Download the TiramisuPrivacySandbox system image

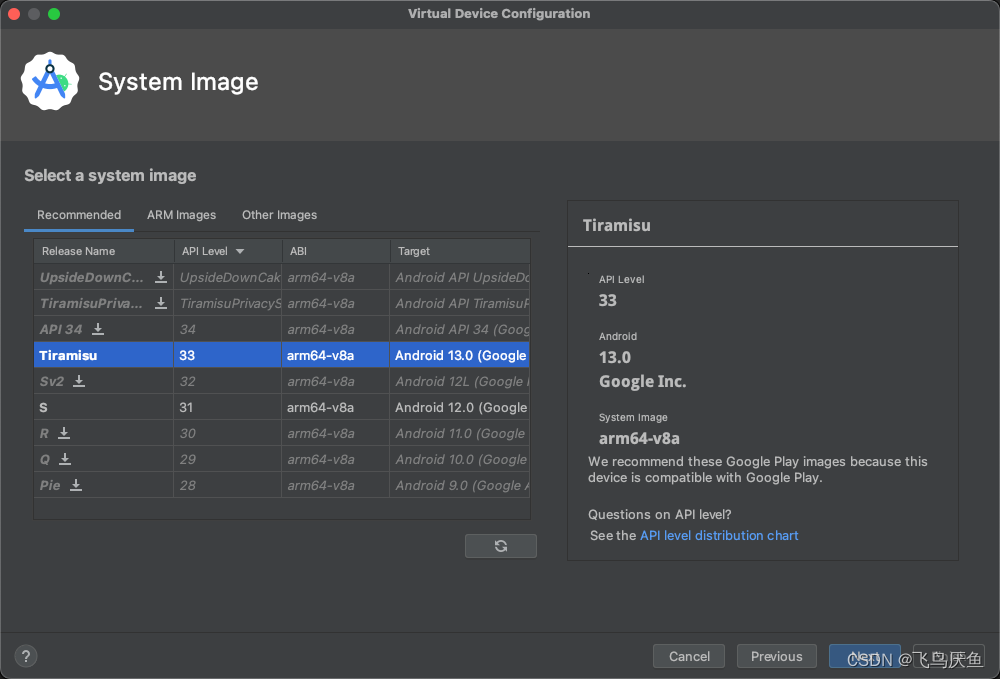point(161,303)
